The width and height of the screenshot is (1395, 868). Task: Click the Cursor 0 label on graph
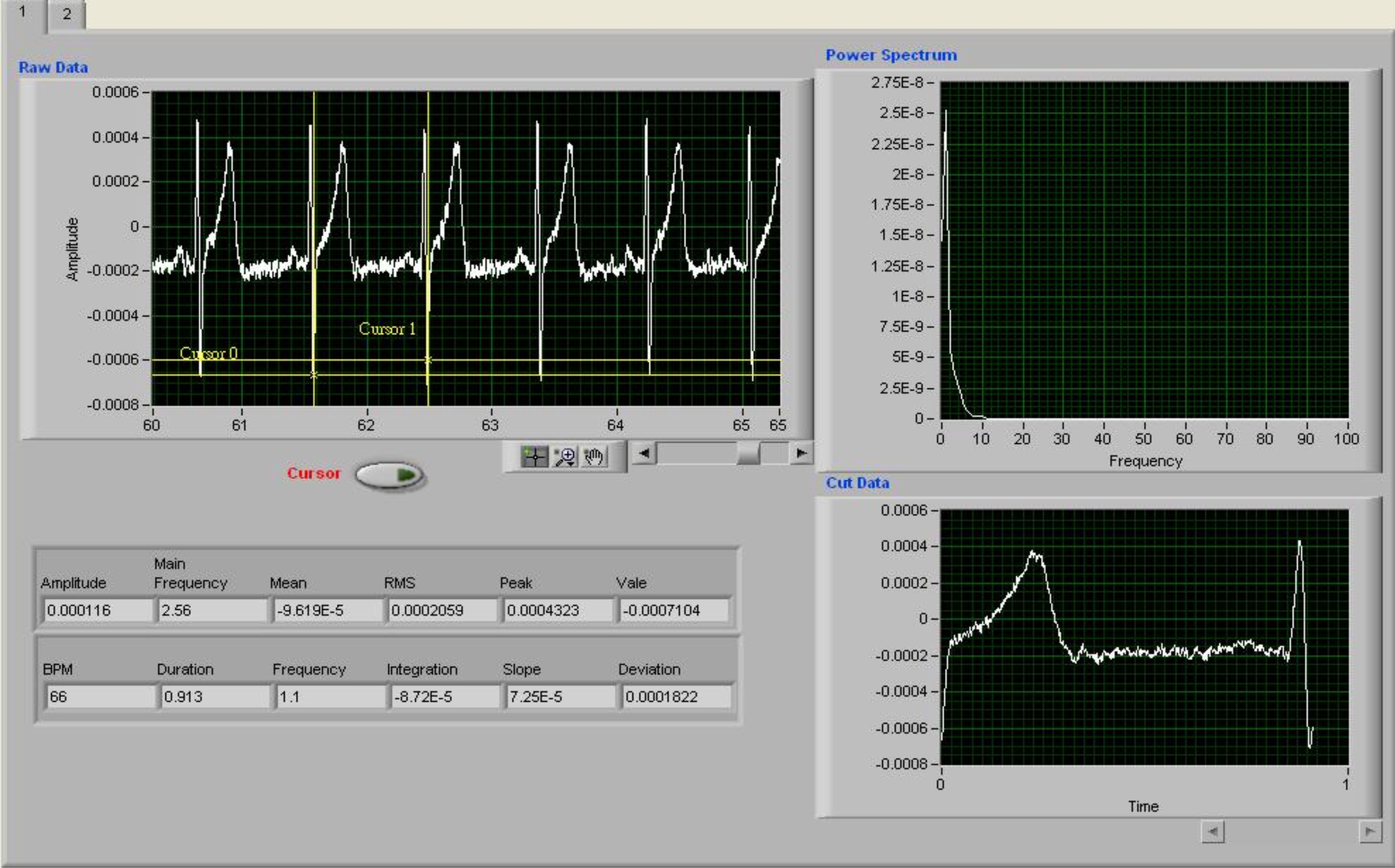208,353
